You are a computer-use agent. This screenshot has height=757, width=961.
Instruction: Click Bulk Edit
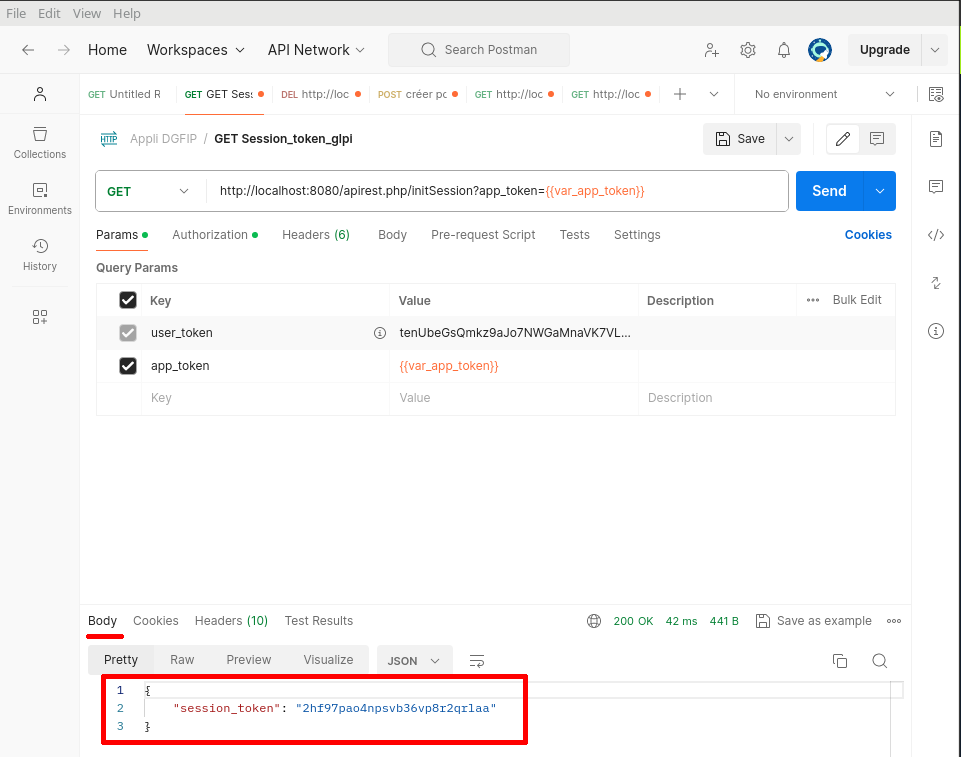pyautogui.click(x=857, y=300)
